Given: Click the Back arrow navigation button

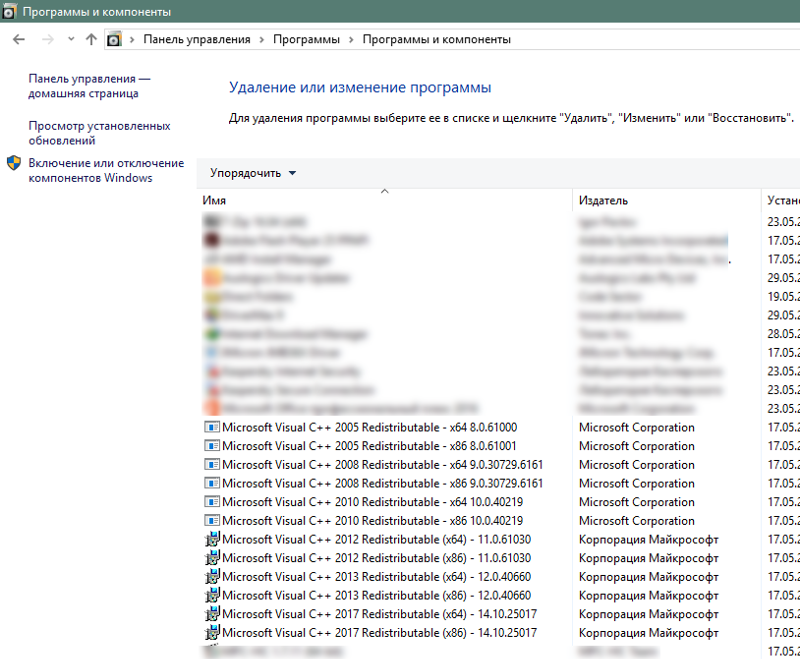Looking at the screenshot, I should pos(19,39).
